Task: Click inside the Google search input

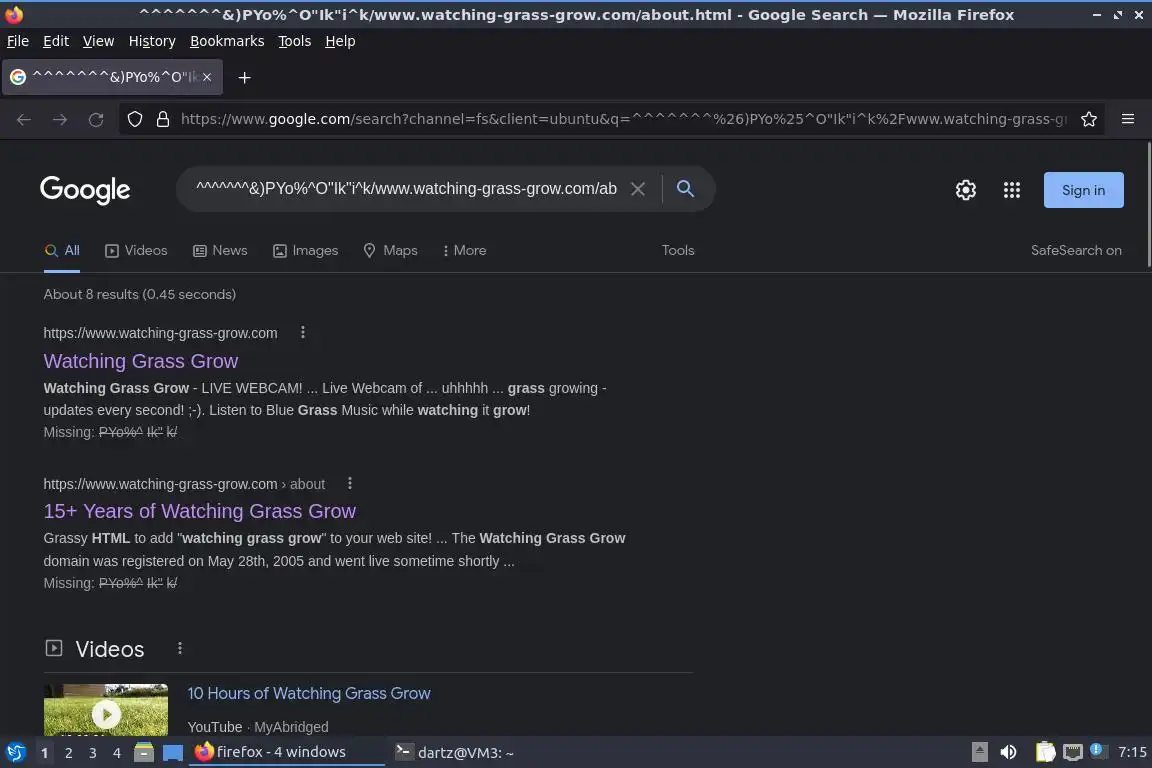Action: tap(406, 189)
